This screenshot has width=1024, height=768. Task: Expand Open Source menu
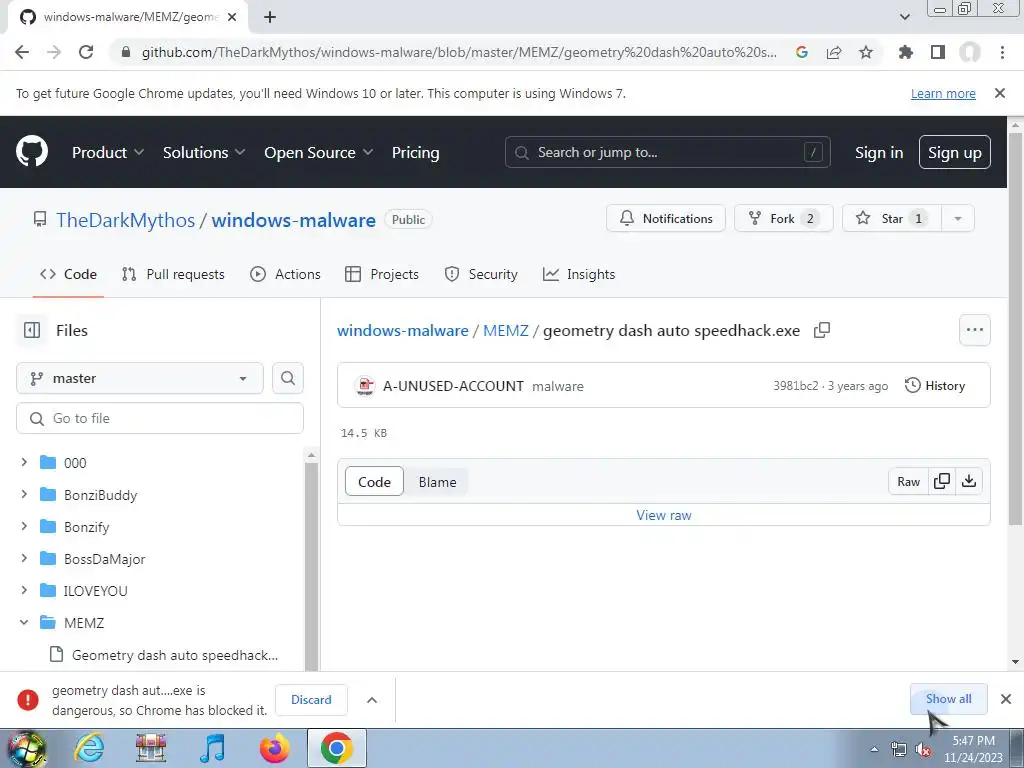pyautogui.click(x=319, y=152)
